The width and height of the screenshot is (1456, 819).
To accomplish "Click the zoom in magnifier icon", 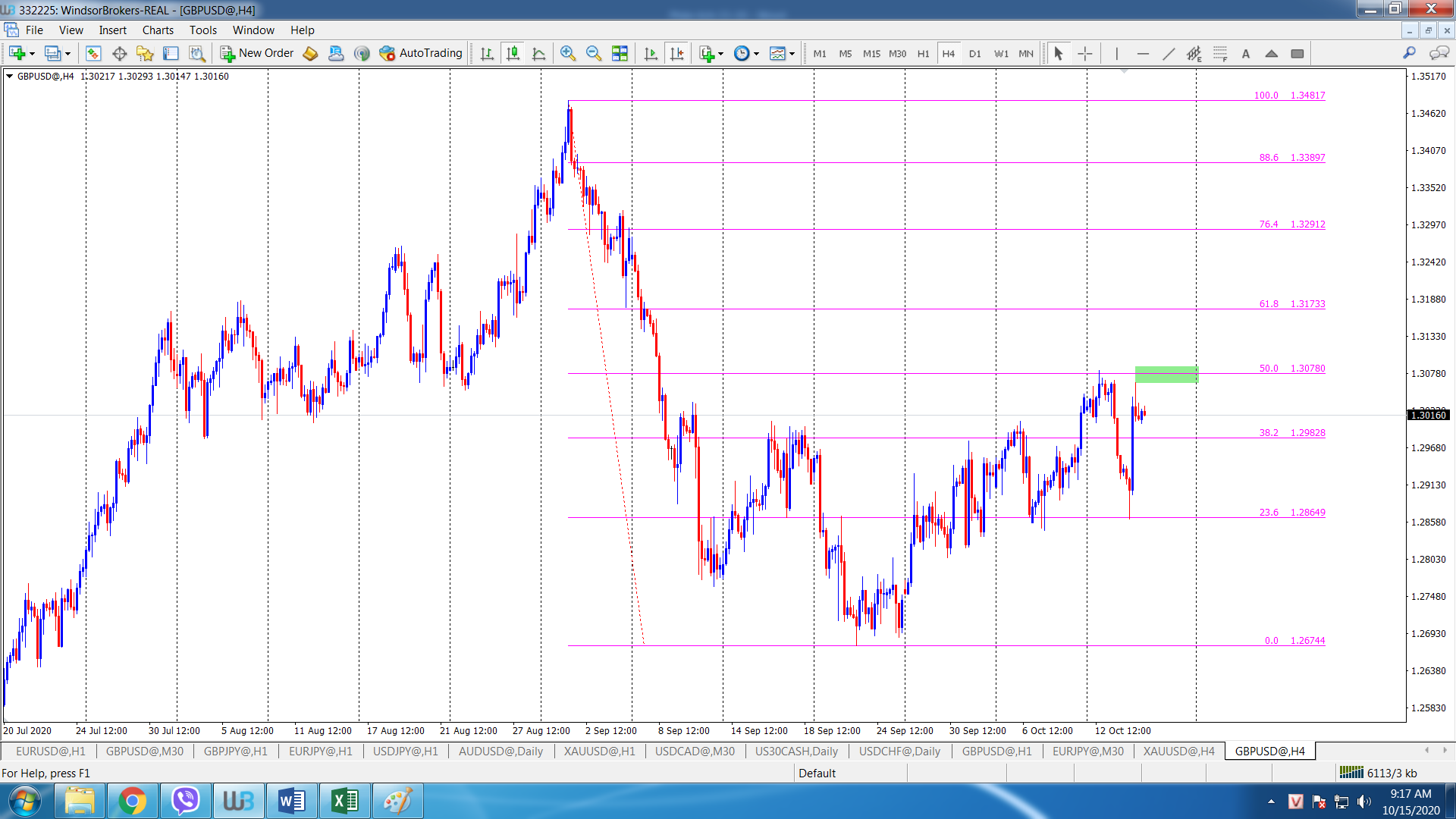I will coord(568,53).
